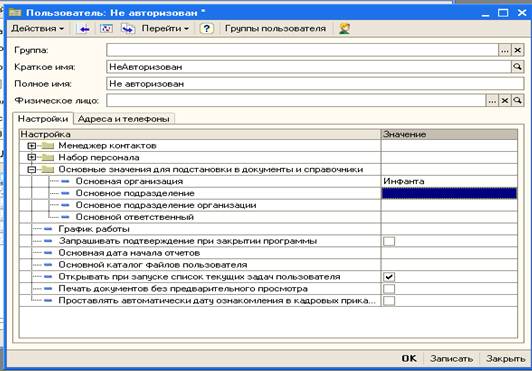Collapse the Основные значения для подстановки node
The width and height of the screenshot is (532, 371).
32,169
